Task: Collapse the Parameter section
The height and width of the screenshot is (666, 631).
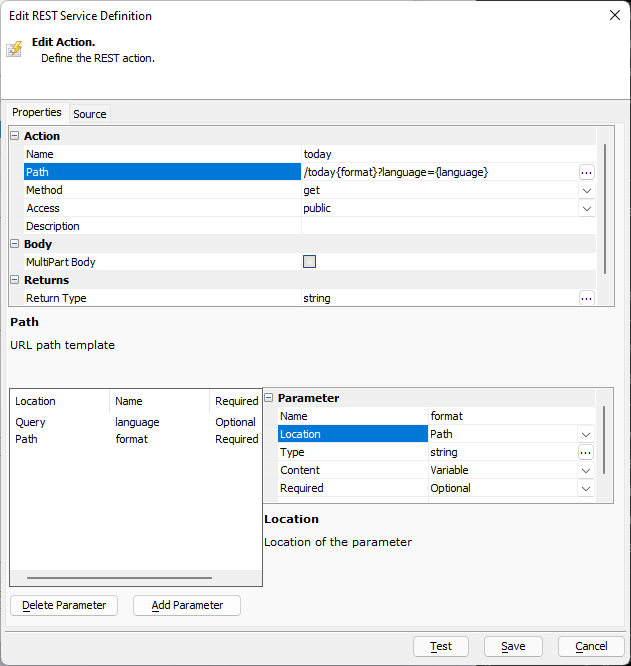Action: (x=268, y=398)
